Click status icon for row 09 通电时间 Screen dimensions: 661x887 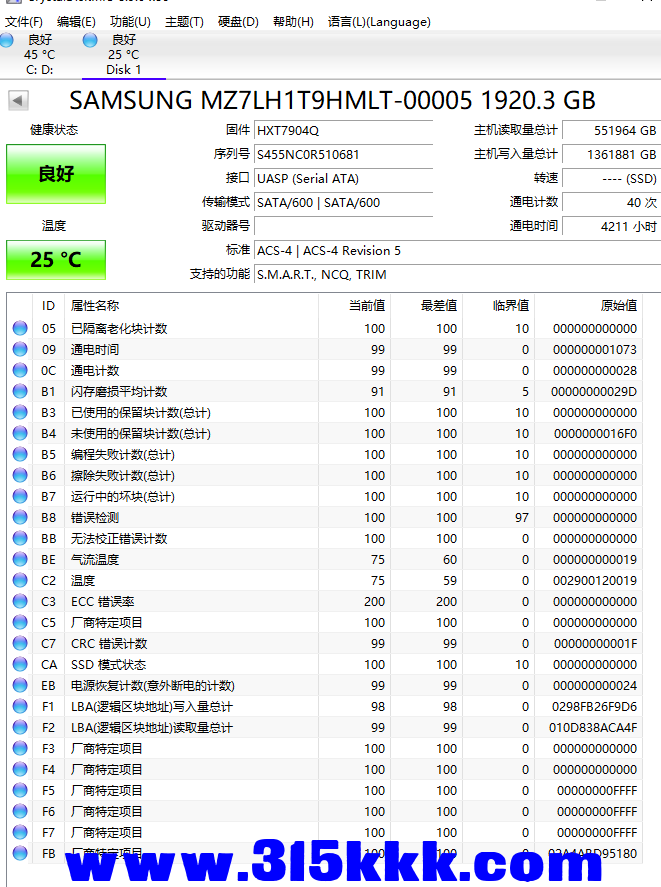[20, 349]
